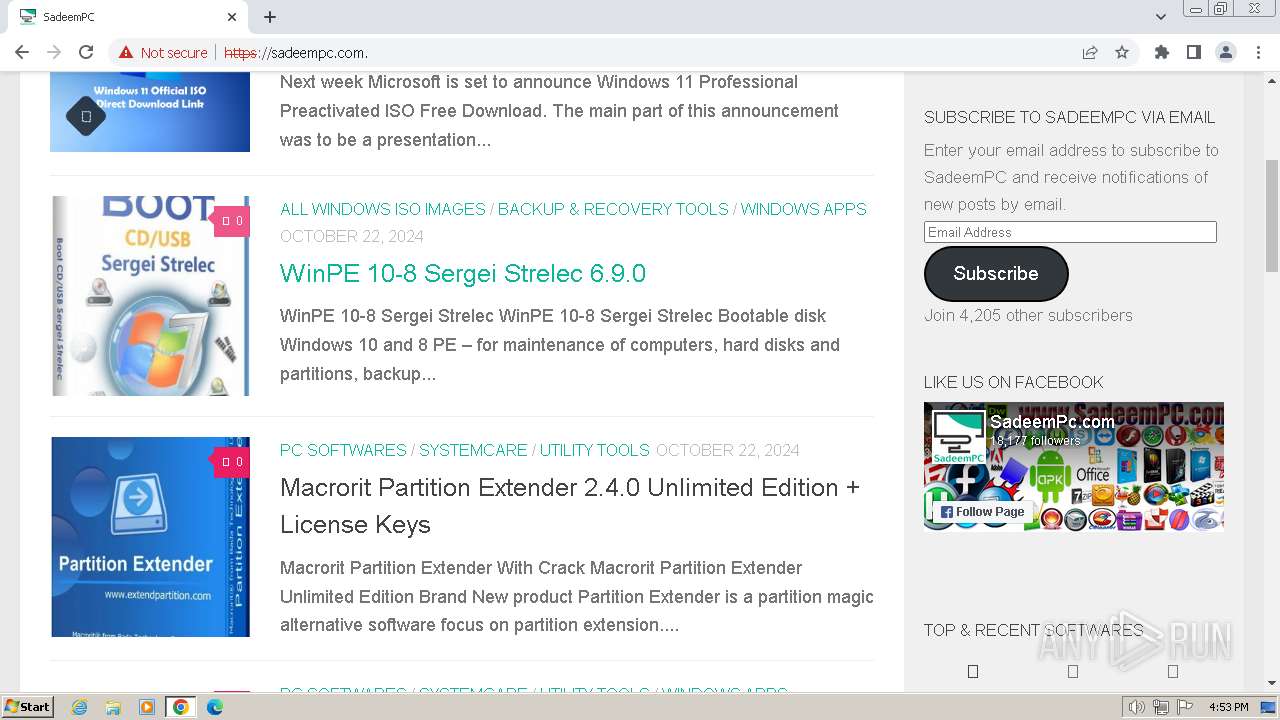Open Microsoft Edge from taskbar
1280x720 pixels.
[x=215, y=707]
